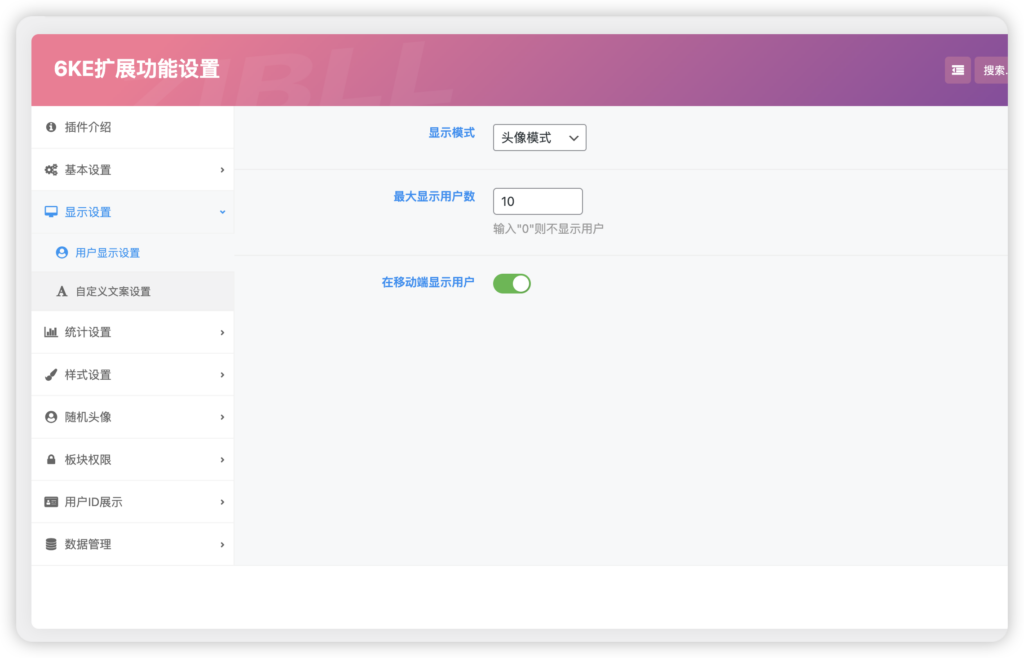Viewport: 1024px width, 658px height.
Task: Click the info icon beside 插件介绍
Action: pyautogui.click(x=50, y=127)
